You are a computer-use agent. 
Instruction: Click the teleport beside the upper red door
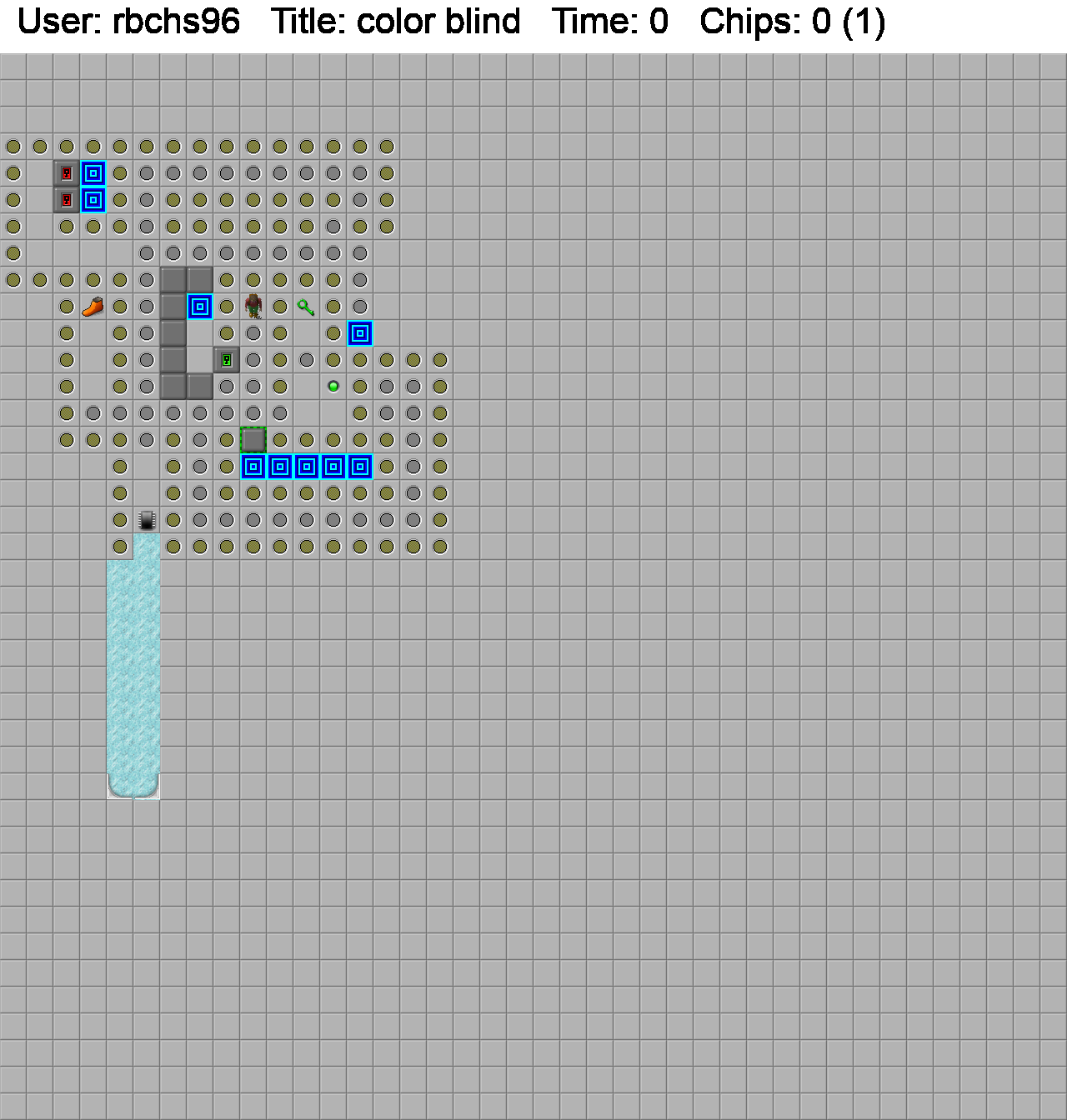click(93, 173)
